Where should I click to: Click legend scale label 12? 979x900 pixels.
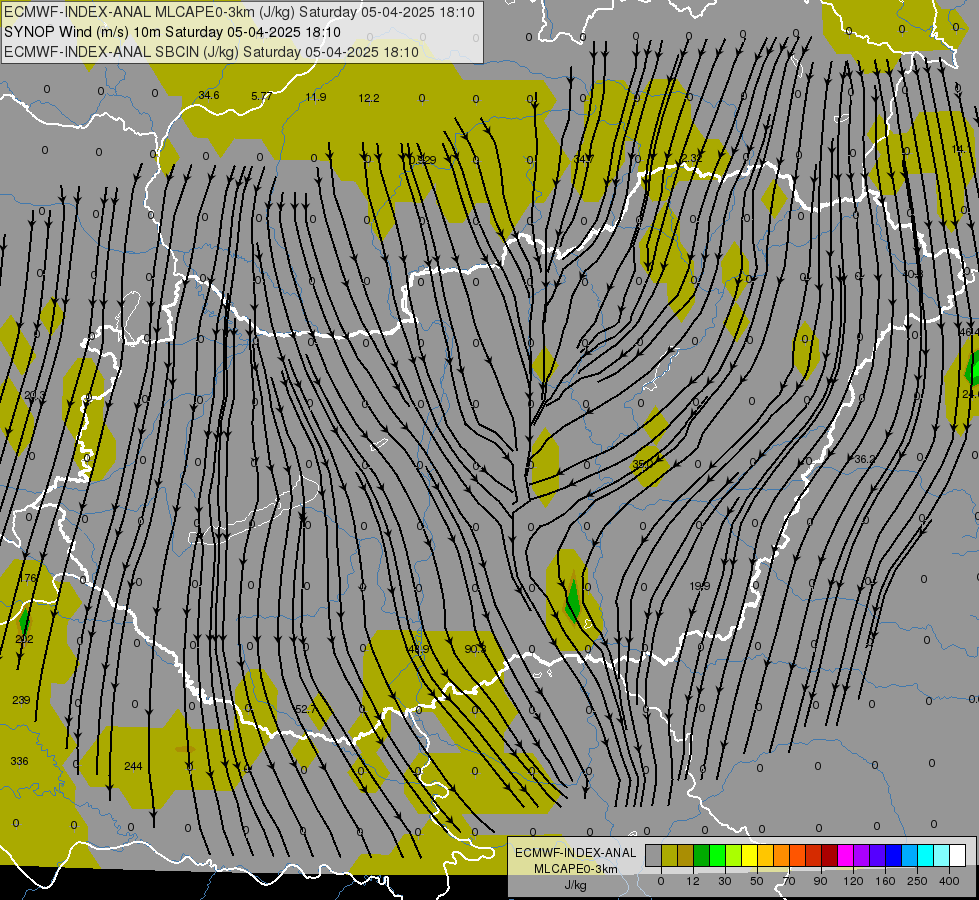[693, 881]
